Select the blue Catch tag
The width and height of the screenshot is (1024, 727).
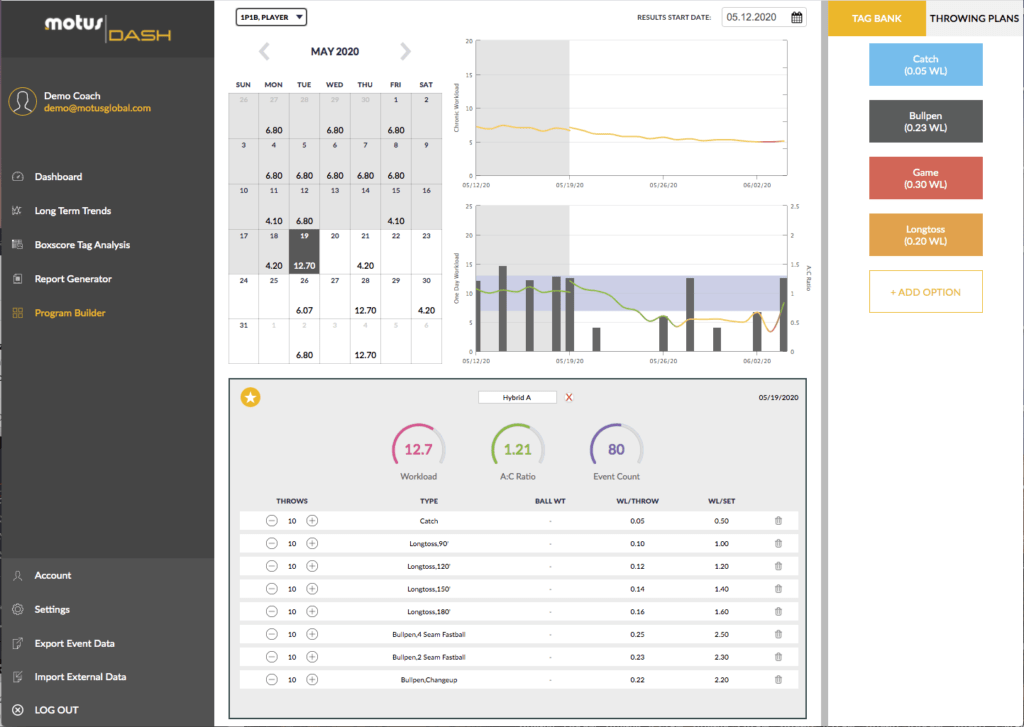point(925,65)
